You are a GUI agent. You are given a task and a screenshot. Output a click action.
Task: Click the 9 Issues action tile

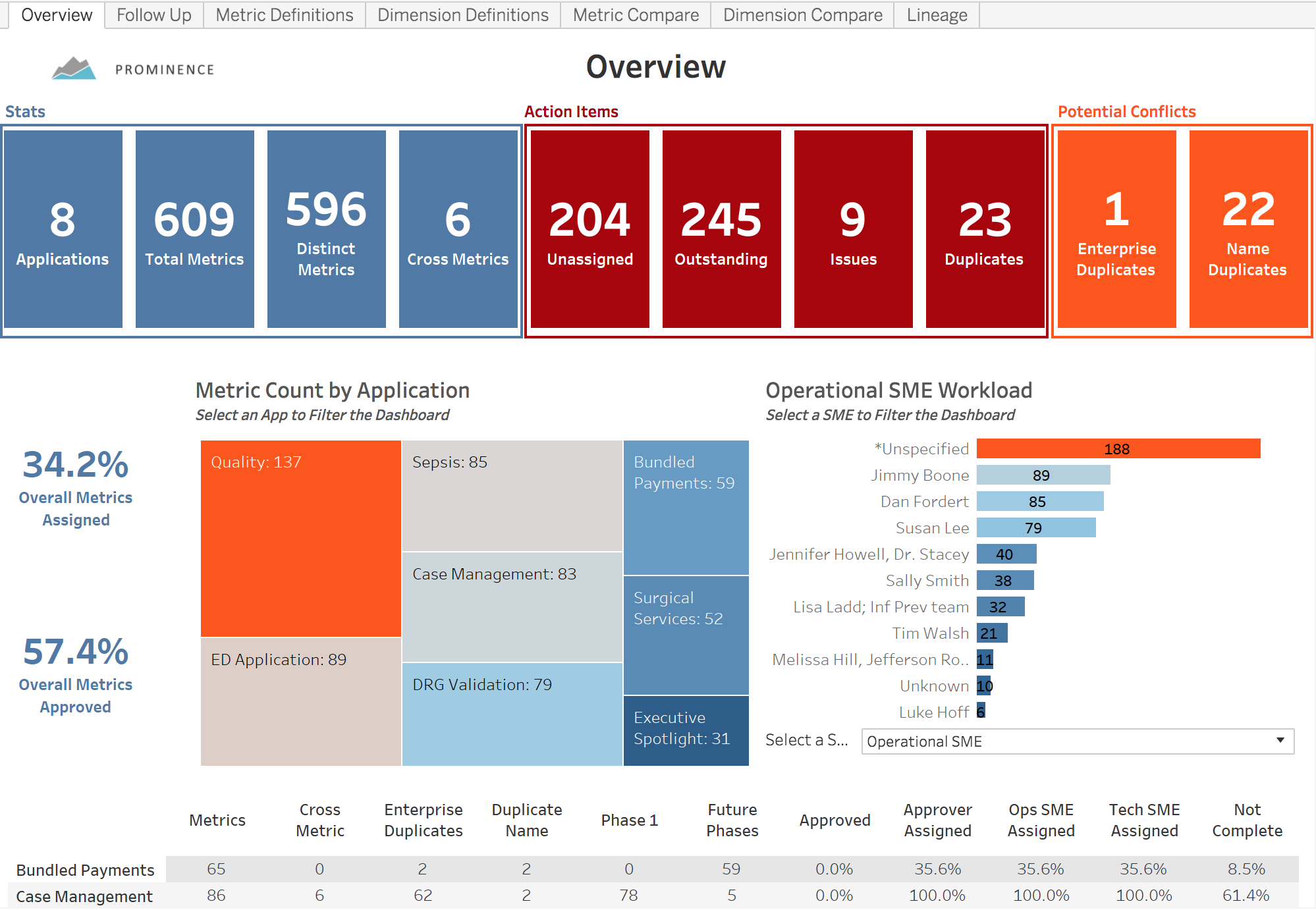(853, 228)
